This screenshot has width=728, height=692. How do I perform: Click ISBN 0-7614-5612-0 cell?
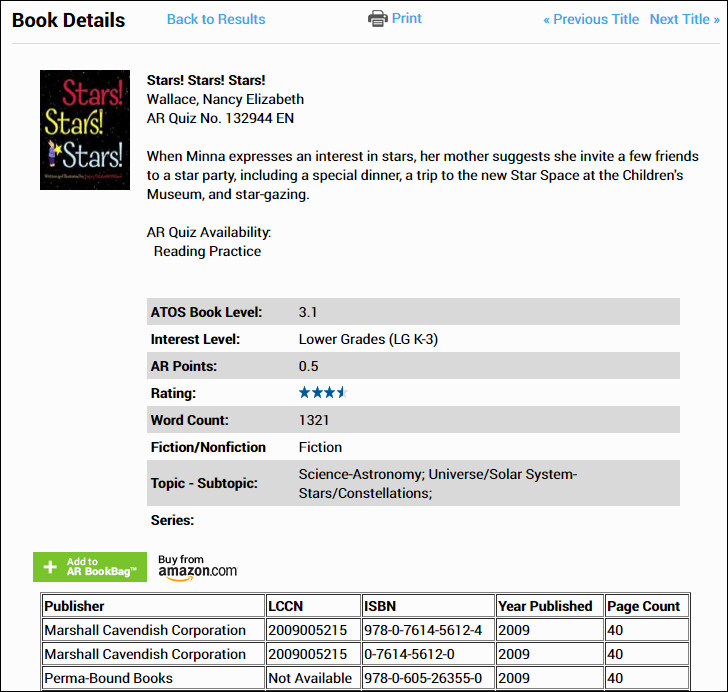429,654
